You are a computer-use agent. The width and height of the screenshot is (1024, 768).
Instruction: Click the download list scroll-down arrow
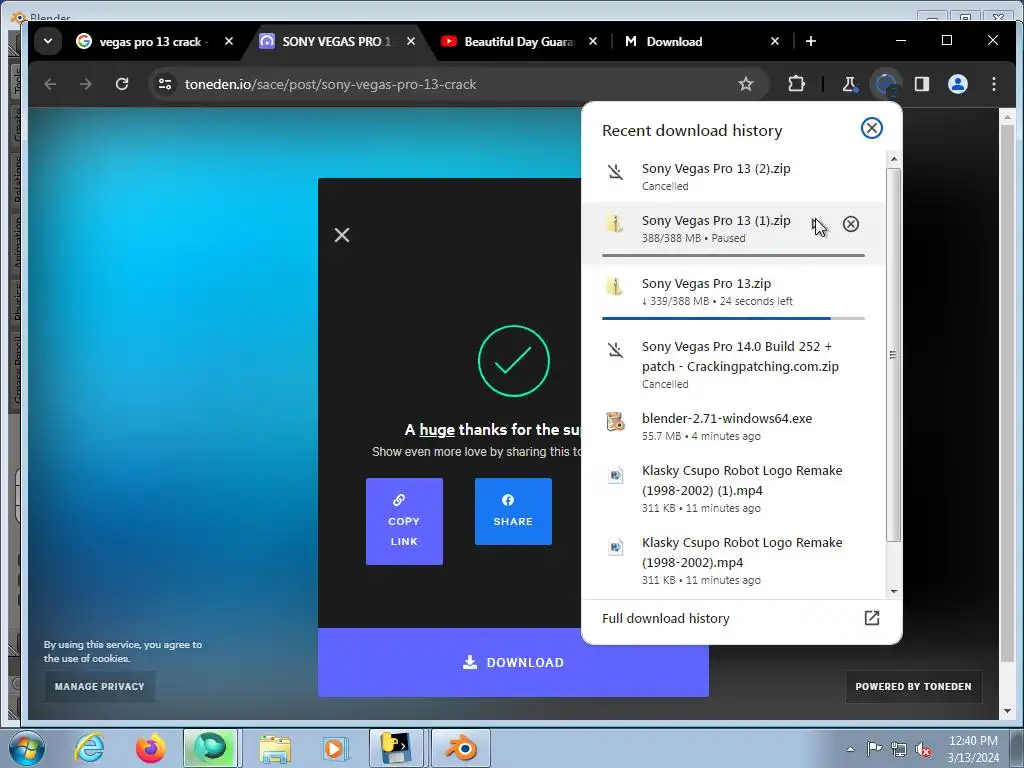point(893,591)
